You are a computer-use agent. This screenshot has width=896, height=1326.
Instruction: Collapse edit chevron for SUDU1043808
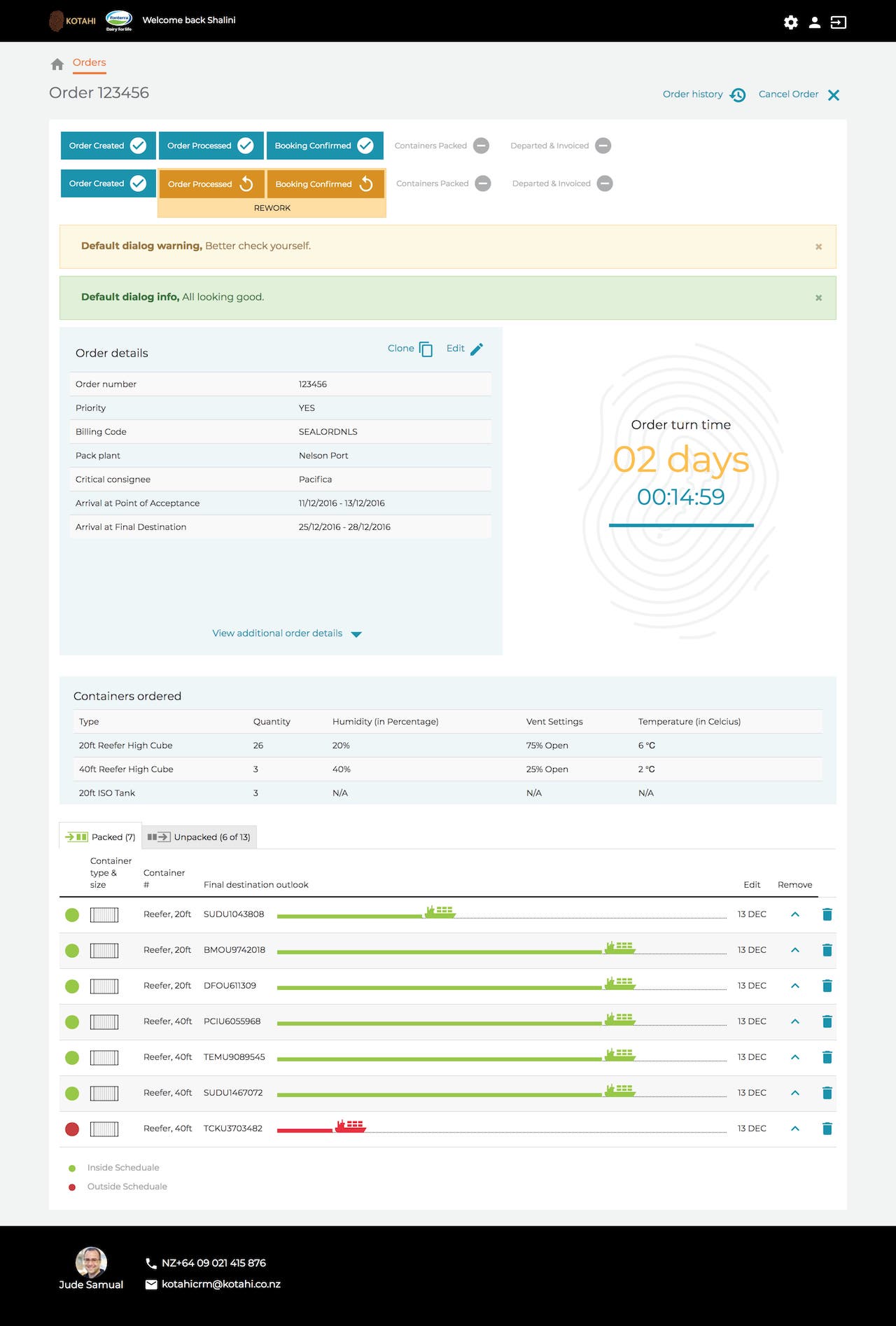pyautogui.click(x=795, y=914)
